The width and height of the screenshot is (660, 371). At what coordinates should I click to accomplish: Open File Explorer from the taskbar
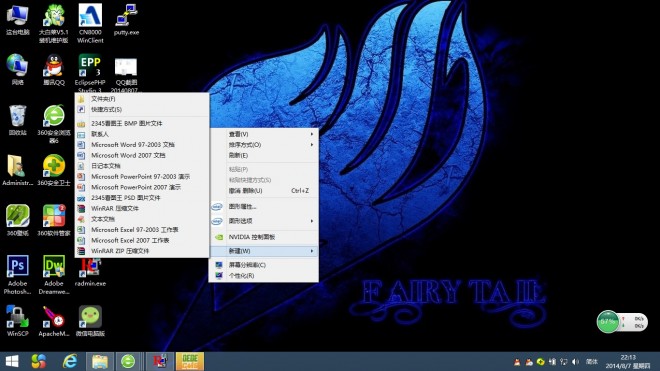(100, 361)
